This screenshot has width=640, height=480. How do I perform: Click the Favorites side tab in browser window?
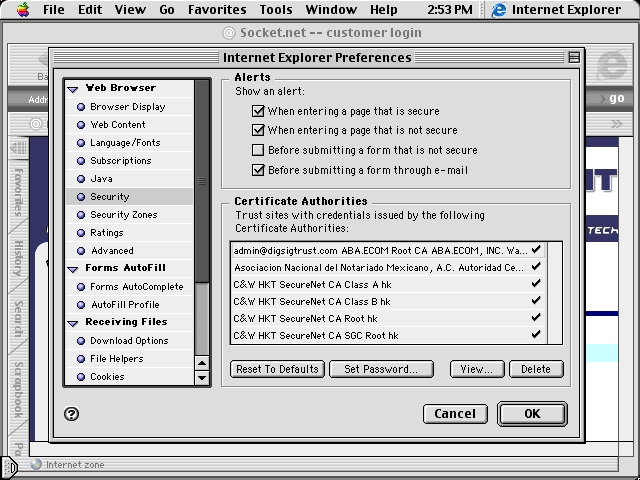pos(18,192)
